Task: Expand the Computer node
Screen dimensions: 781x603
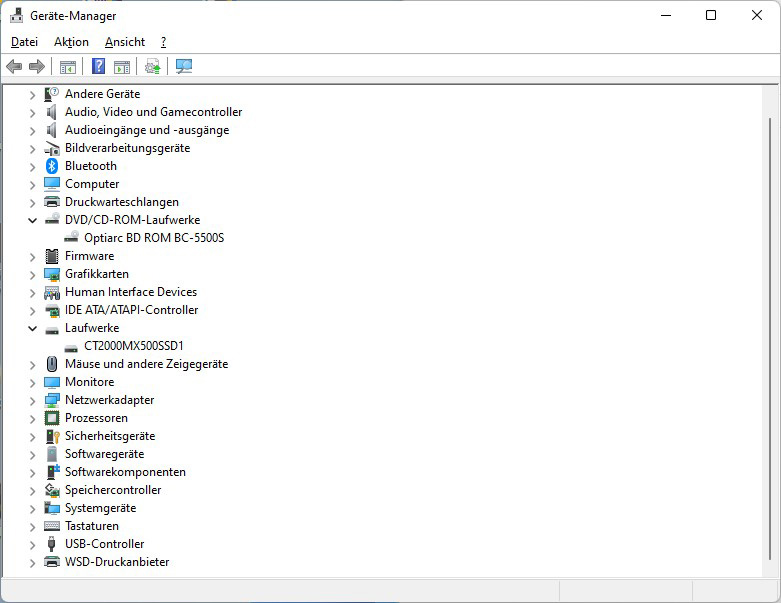Action: point(32,185)
